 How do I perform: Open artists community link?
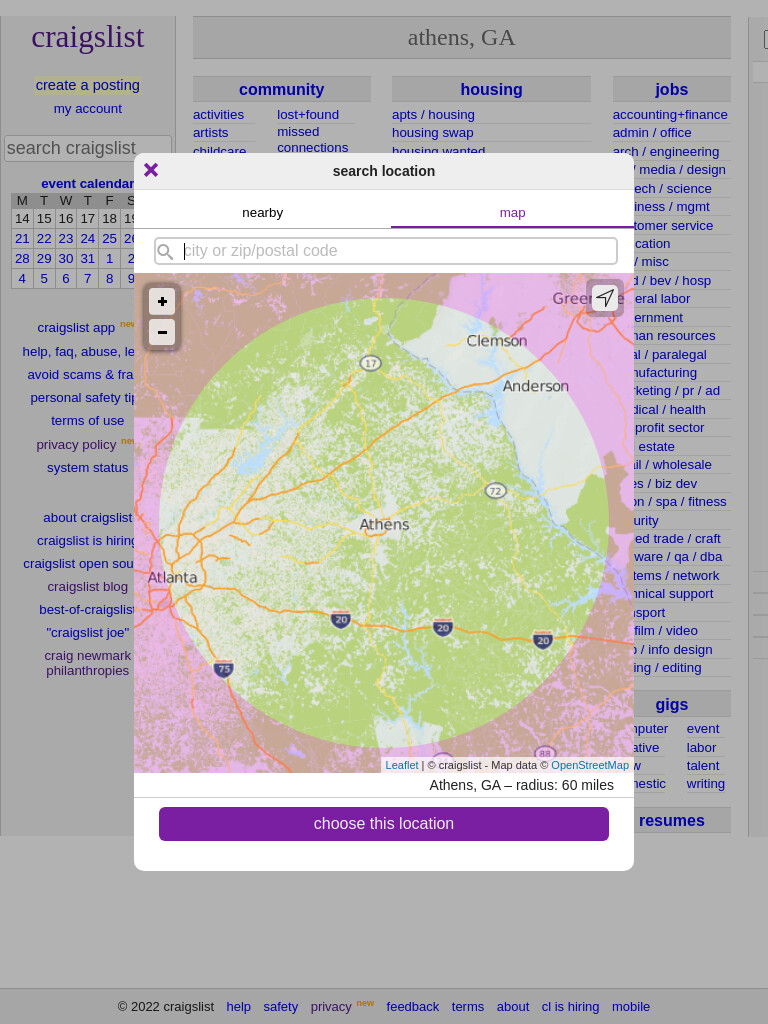210,133
